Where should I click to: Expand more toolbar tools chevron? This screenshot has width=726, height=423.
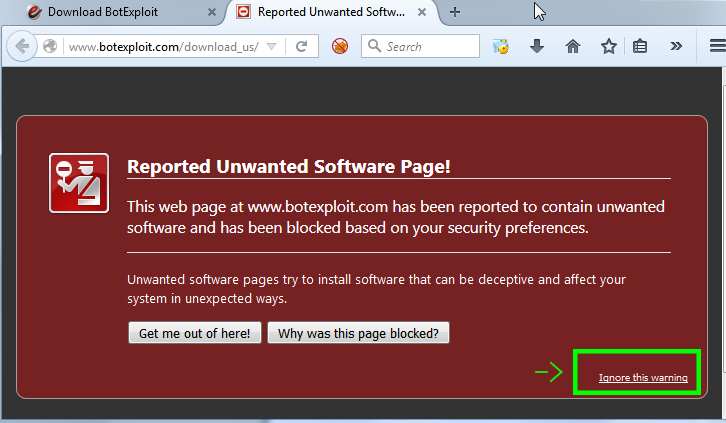(x=676, y=46)
